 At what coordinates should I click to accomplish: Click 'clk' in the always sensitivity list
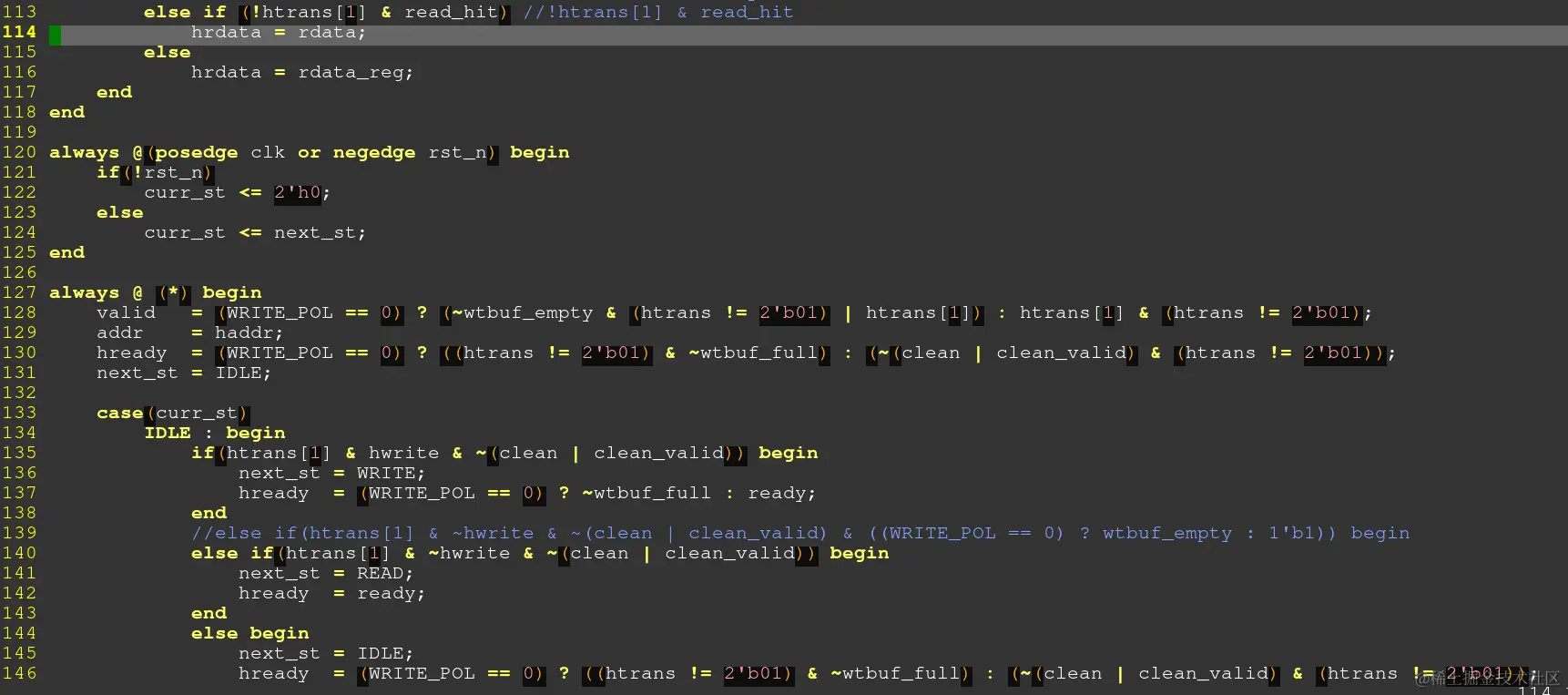[268, 153]
